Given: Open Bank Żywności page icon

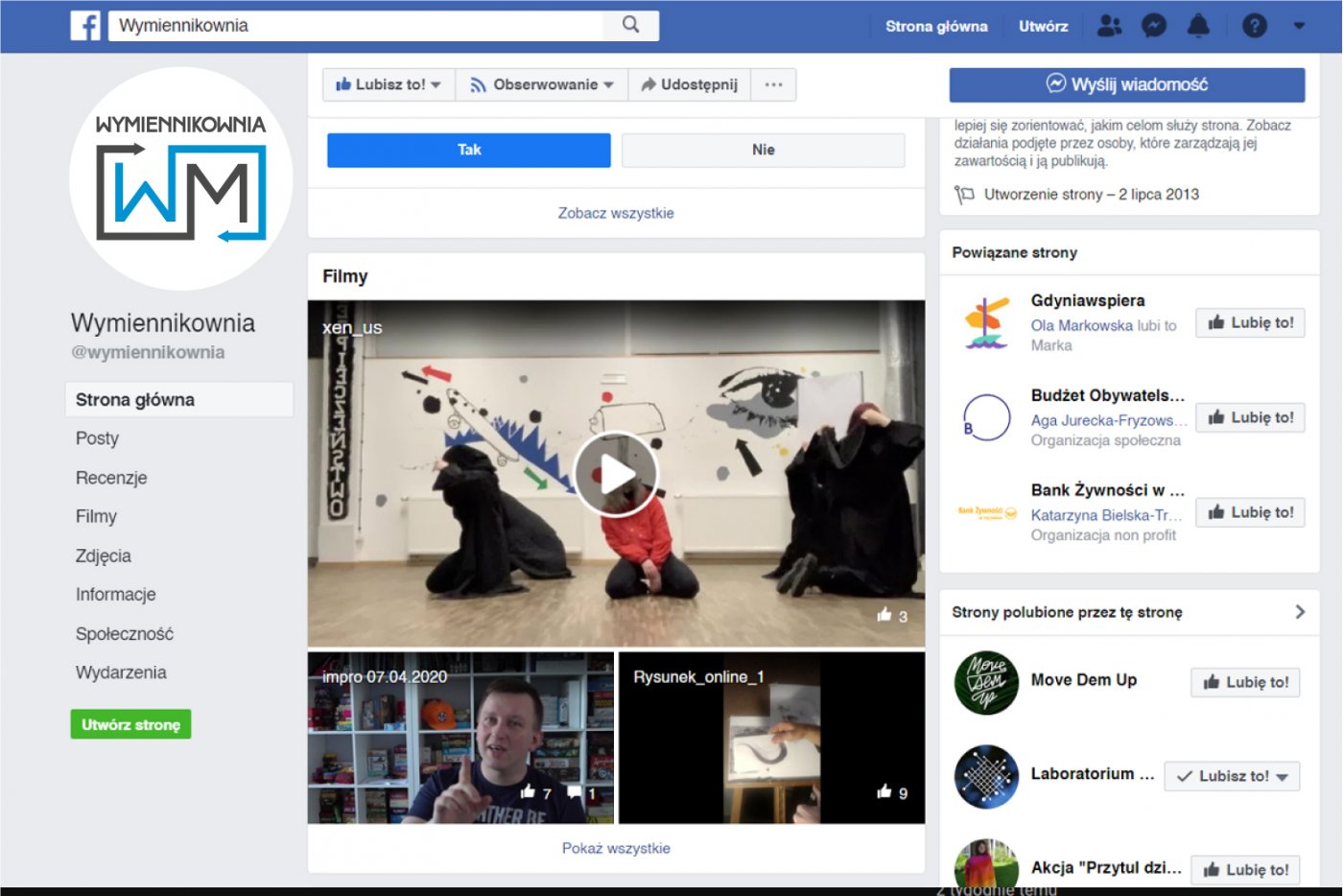Looking at the screenshot, I should coord(986,512).
